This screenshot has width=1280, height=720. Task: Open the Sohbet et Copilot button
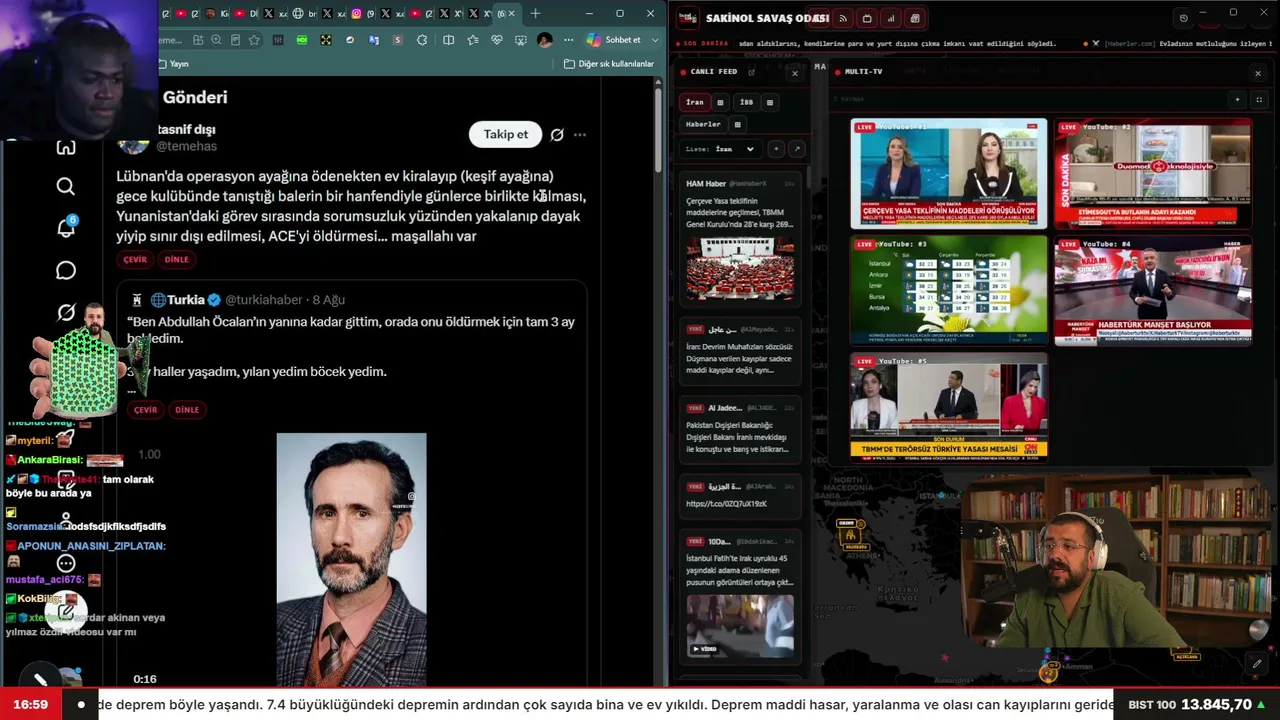[x=614, y=40]
